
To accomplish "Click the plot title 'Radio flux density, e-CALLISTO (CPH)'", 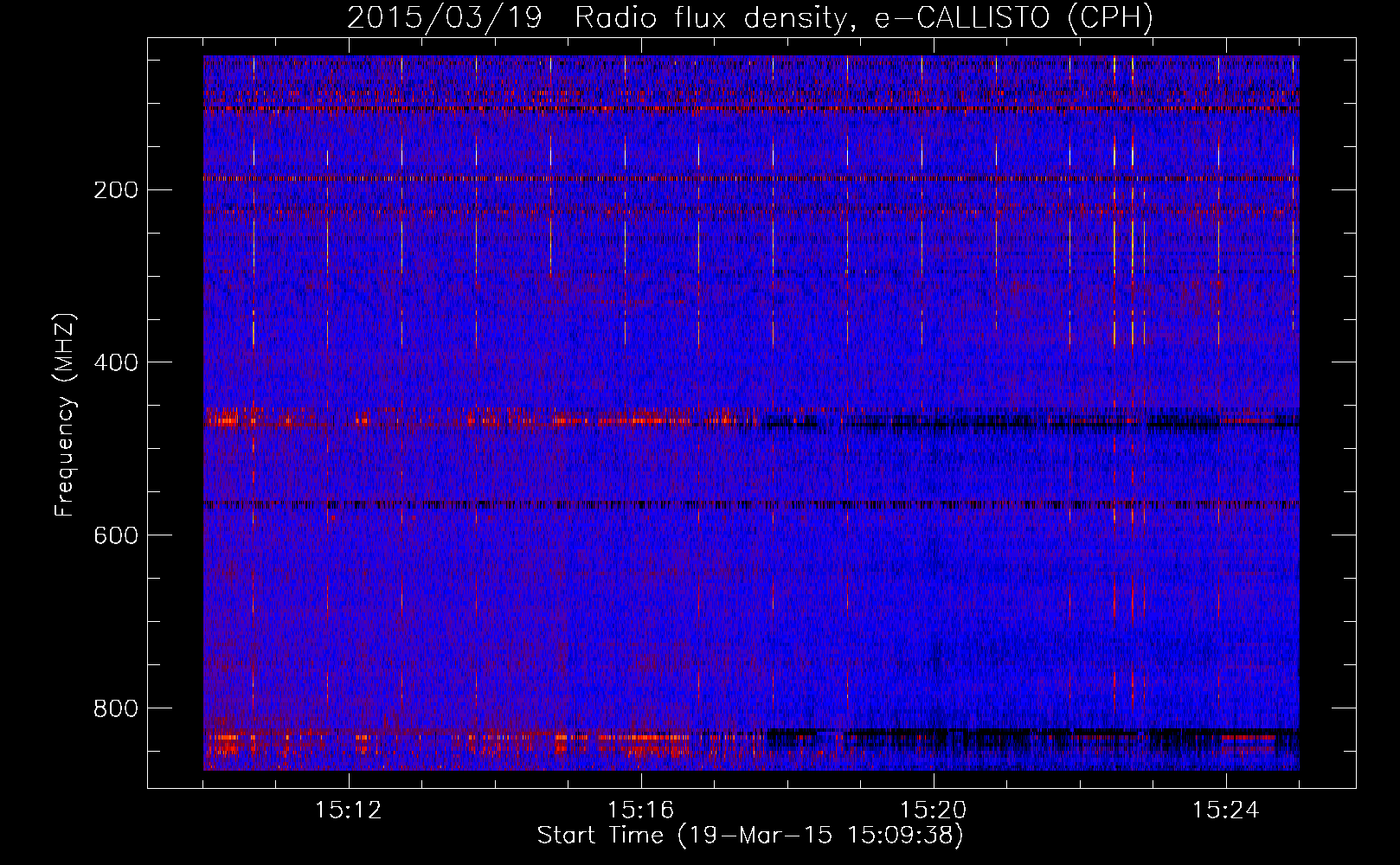I will [x=864, y=18].
